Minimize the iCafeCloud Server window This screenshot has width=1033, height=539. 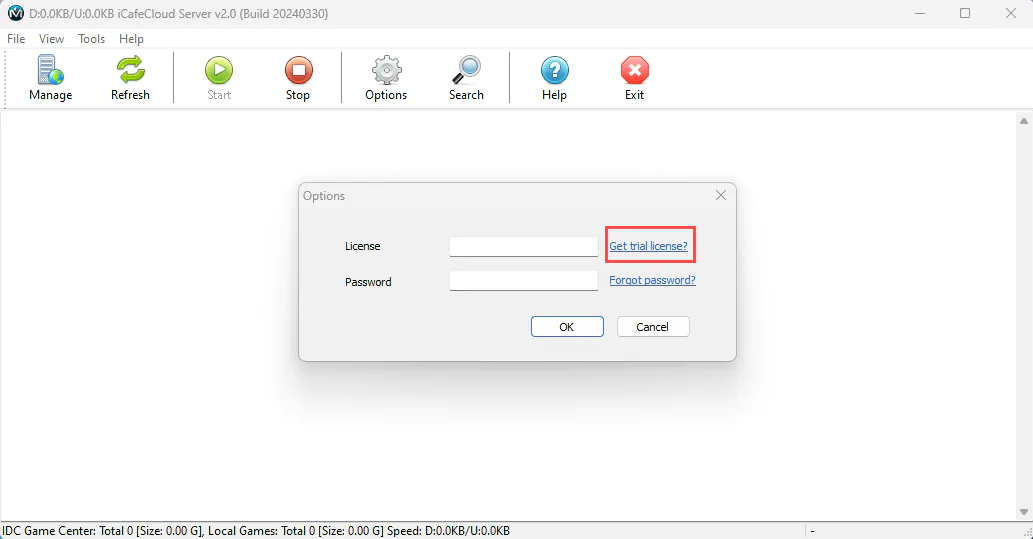click(920, 13)
